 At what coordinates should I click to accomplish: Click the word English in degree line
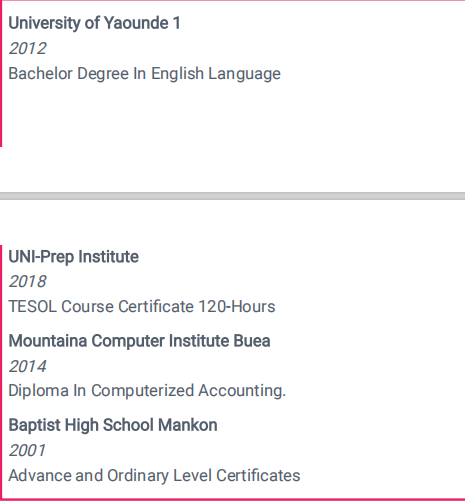coord(177,74)
